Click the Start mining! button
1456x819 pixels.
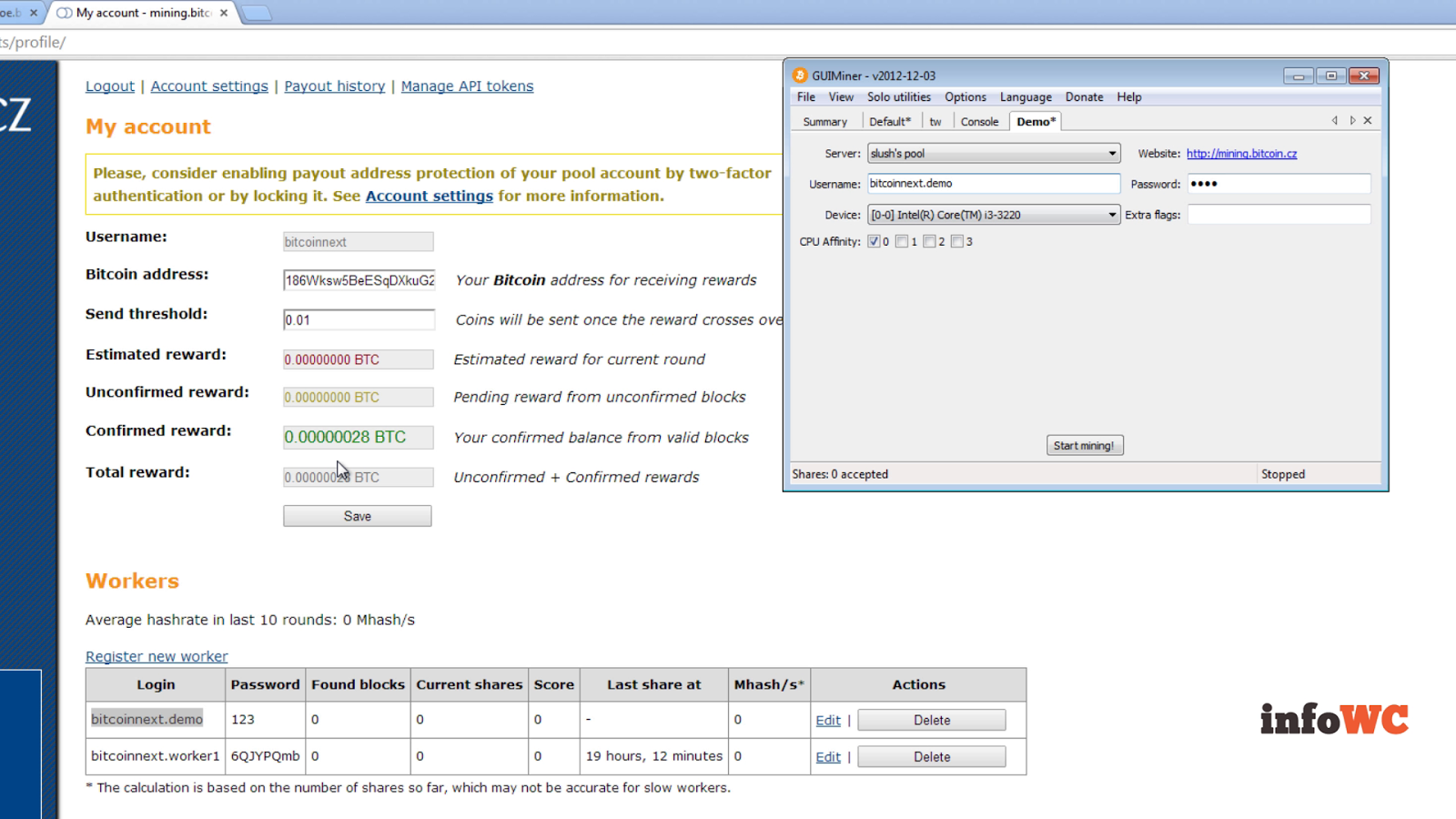pyautogui.click(x=1085, y=445)
